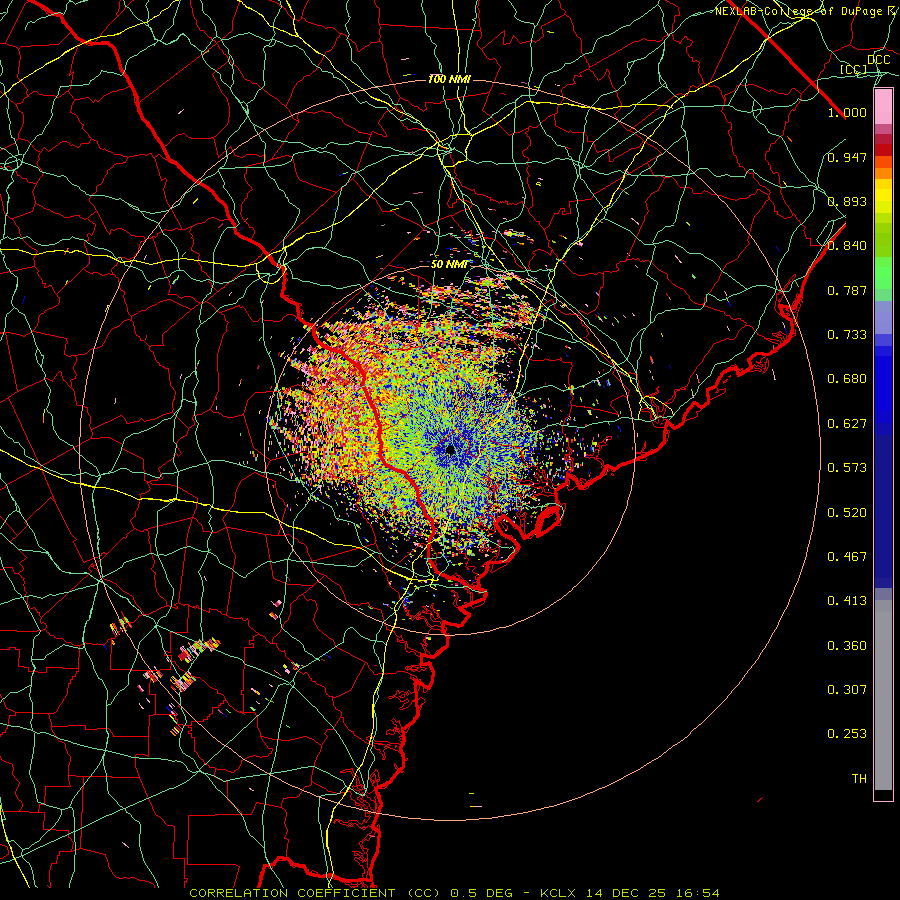Viewport: 900px width, 900px height.
Task: Click the 0.680 scale value
Action: pos(847,379)
